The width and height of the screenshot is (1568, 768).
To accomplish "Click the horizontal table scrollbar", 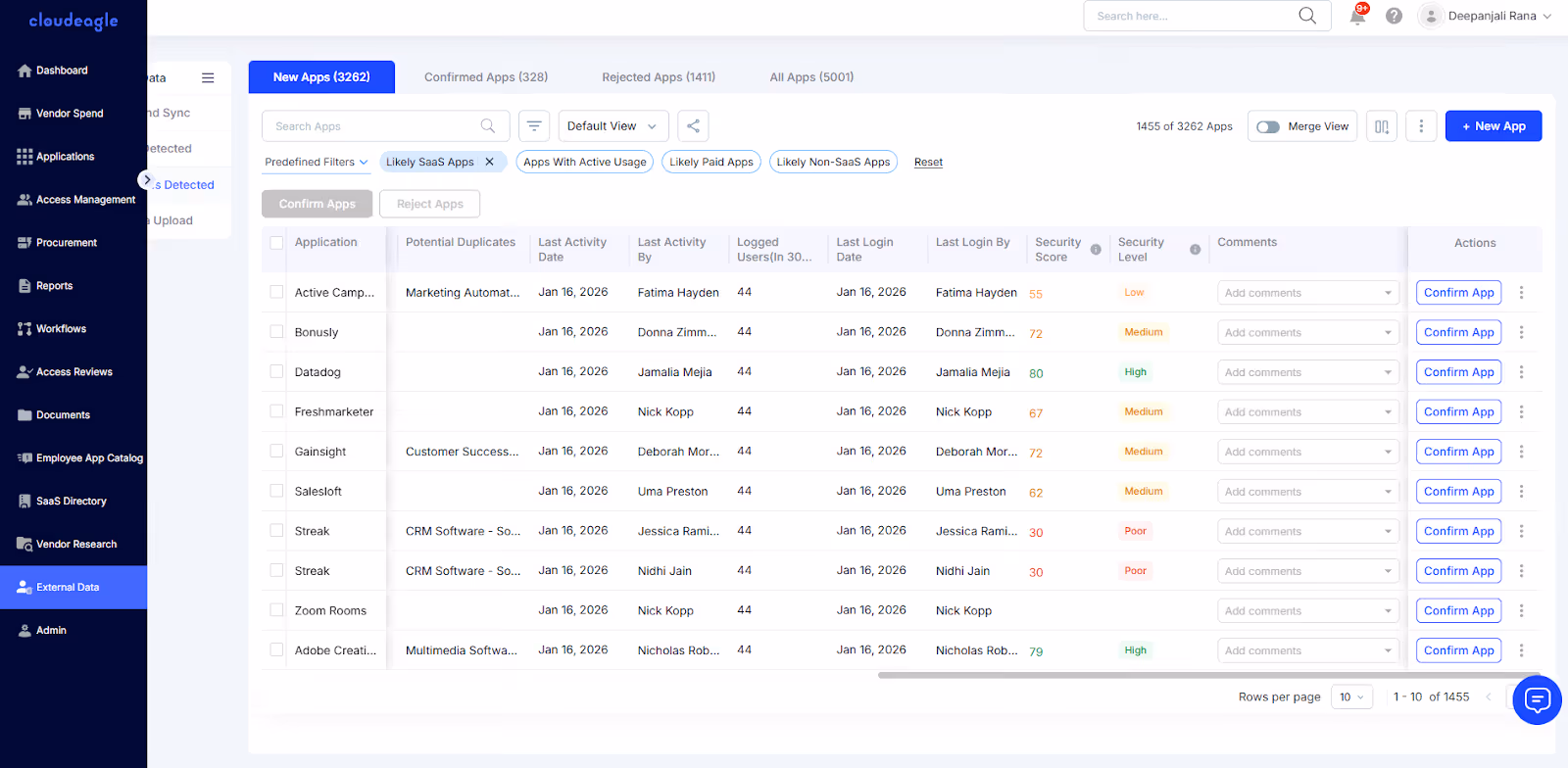I will (1209, 675).
